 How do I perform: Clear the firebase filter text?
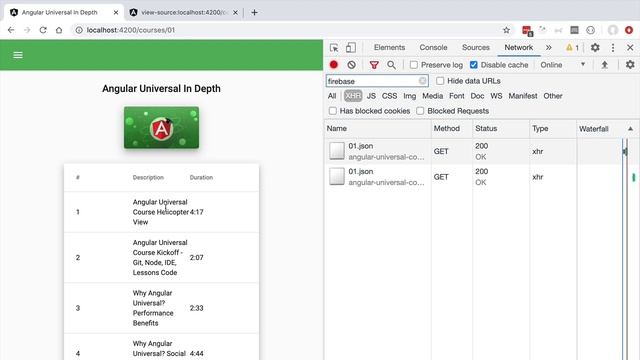click(x=422, y=81)
